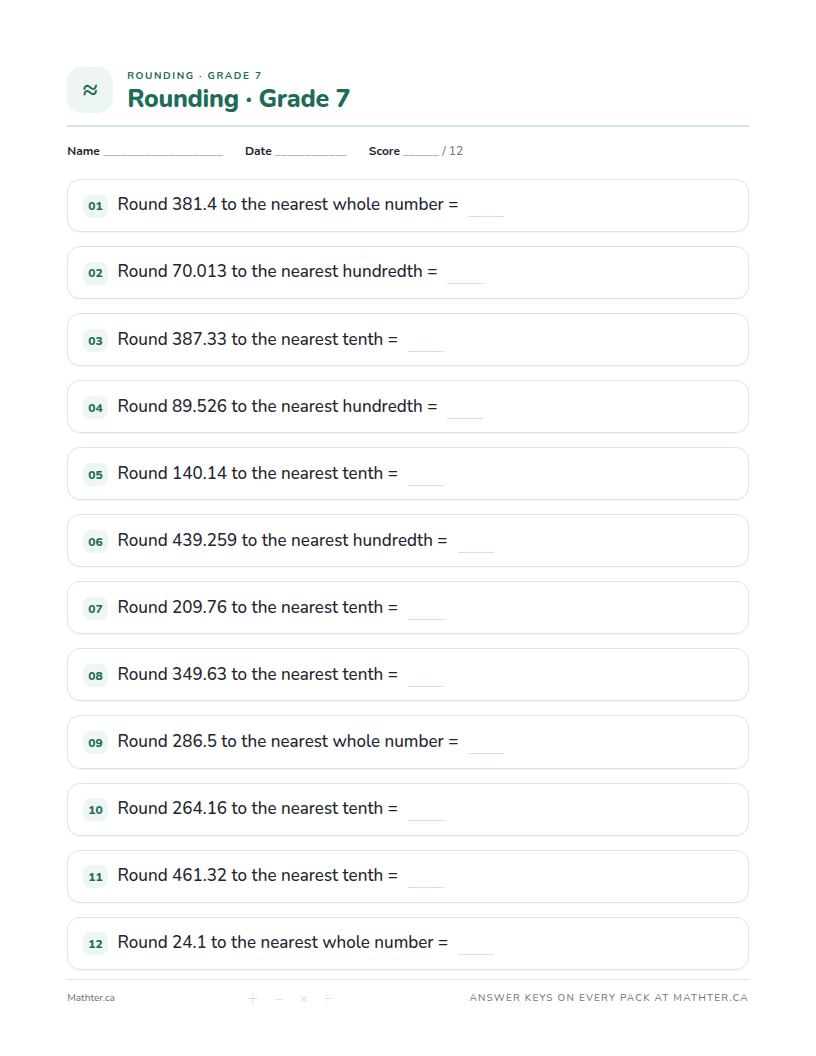Click answer blank for rounding 24.1
Image resolution: width=816 pixels, height=1056 pixels.
476,948
